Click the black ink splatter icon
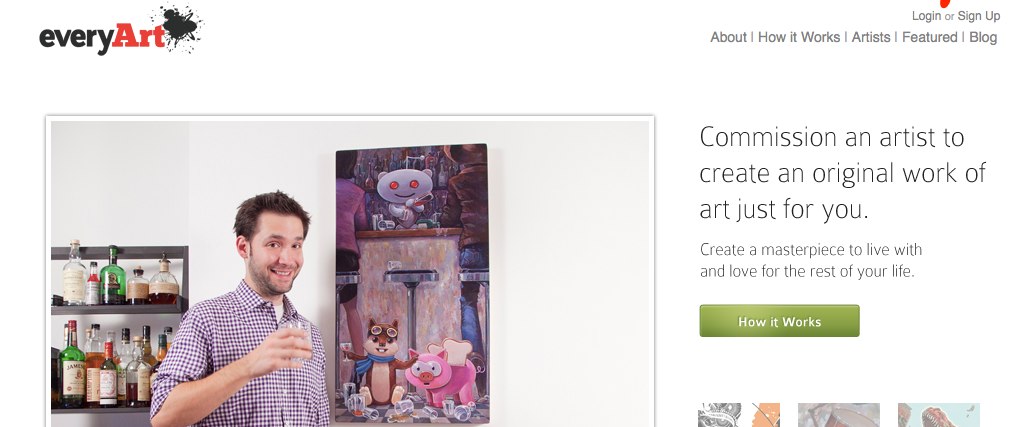Image resolution: width=1030 pixels, height=427 pixels. [x=181, y=26]
